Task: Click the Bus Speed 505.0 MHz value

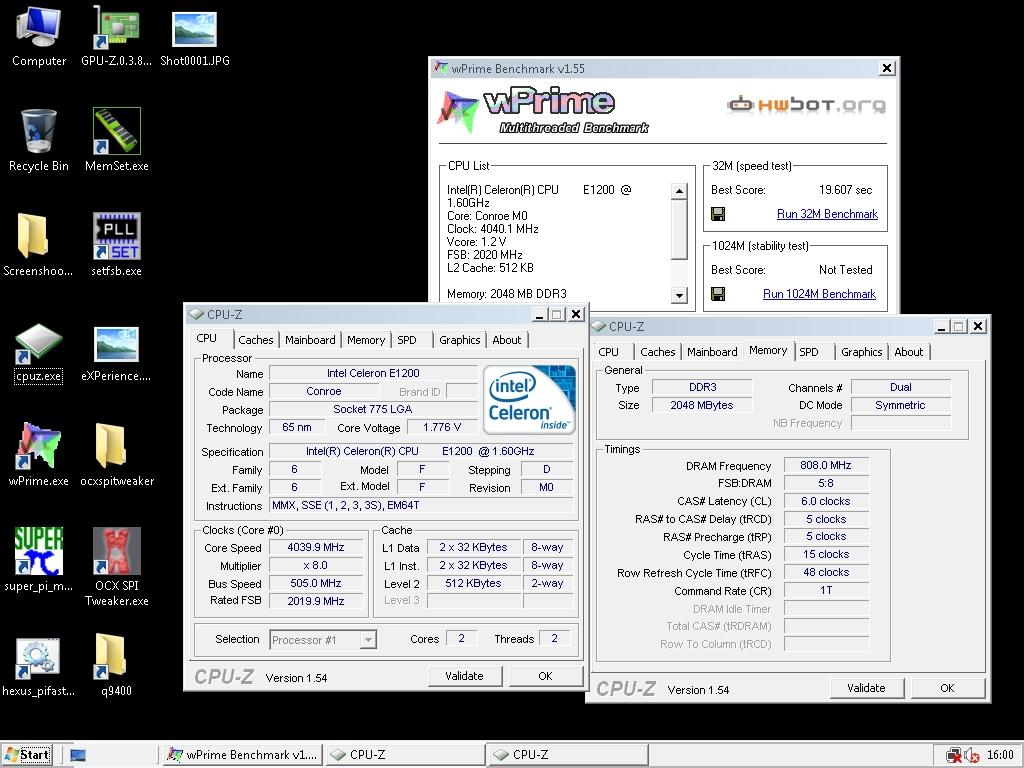Action: point(315,583)
